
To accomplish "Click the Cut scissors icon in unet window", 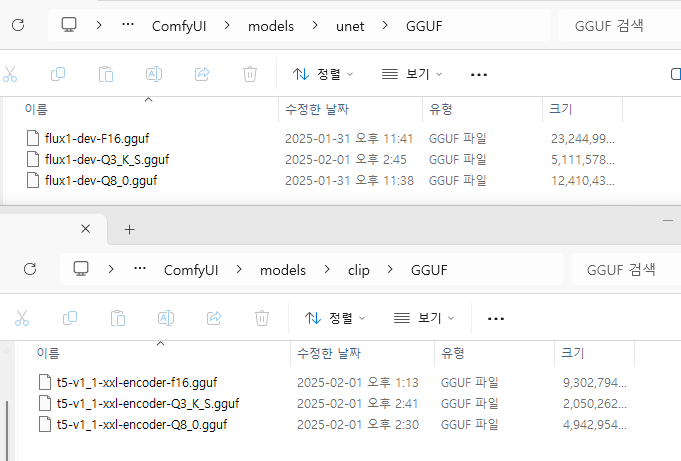I will point(10,74).
